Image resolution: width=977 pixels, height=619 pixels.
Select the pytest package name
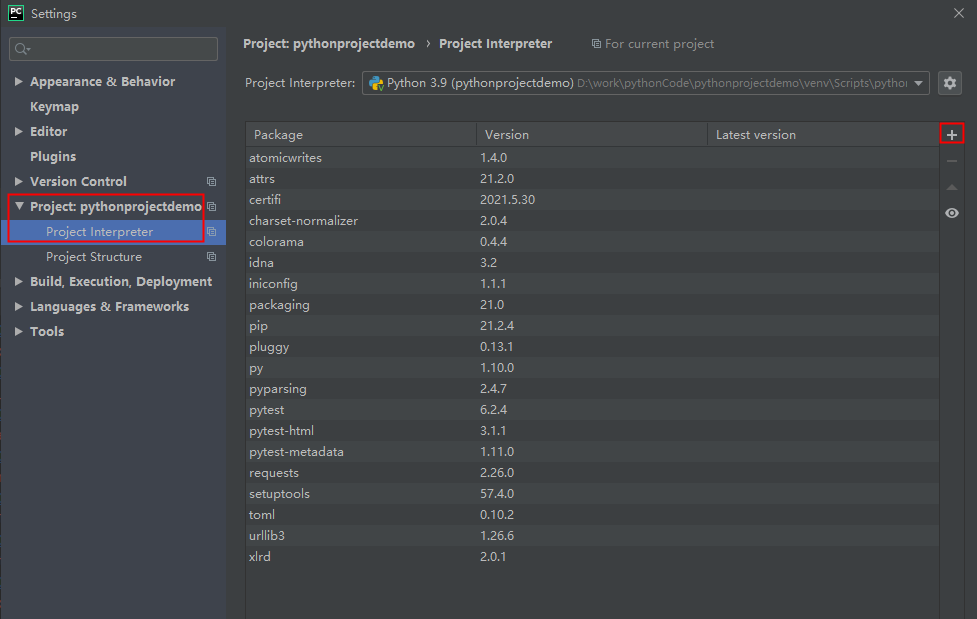pos(267,410)
